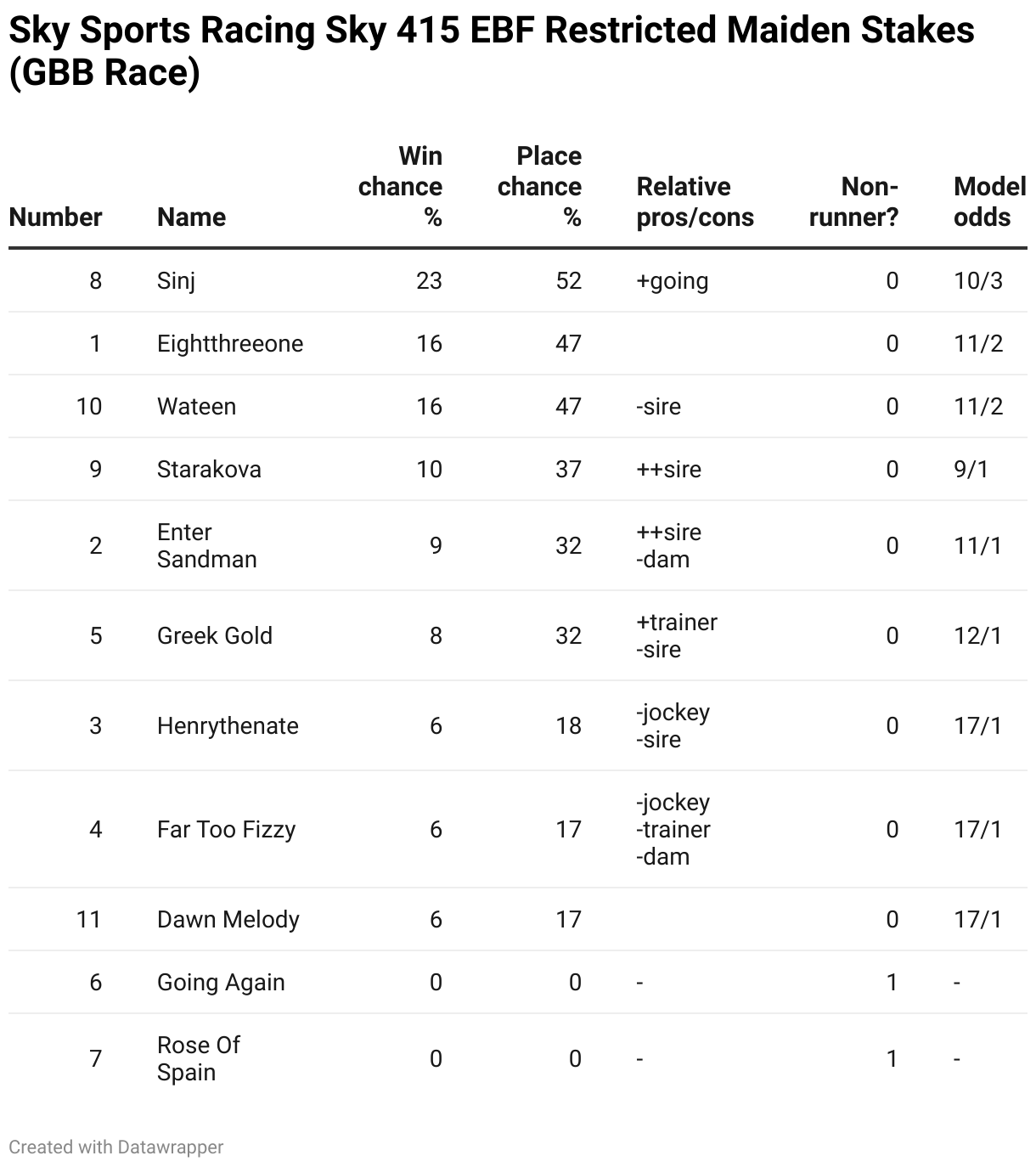Click the Non-runner? column header
This screenshot has width=1036, height=1167.
[x=853, y=202]
